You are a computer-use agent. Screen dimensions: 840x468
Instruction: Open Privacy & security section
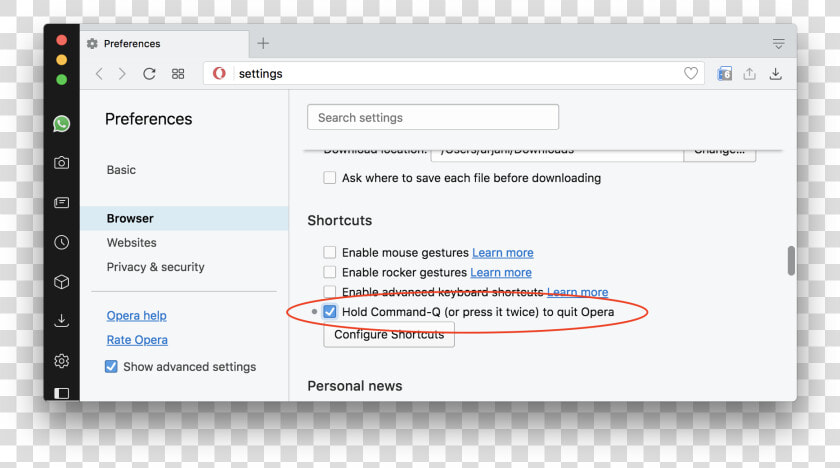(x=155, y=267)
